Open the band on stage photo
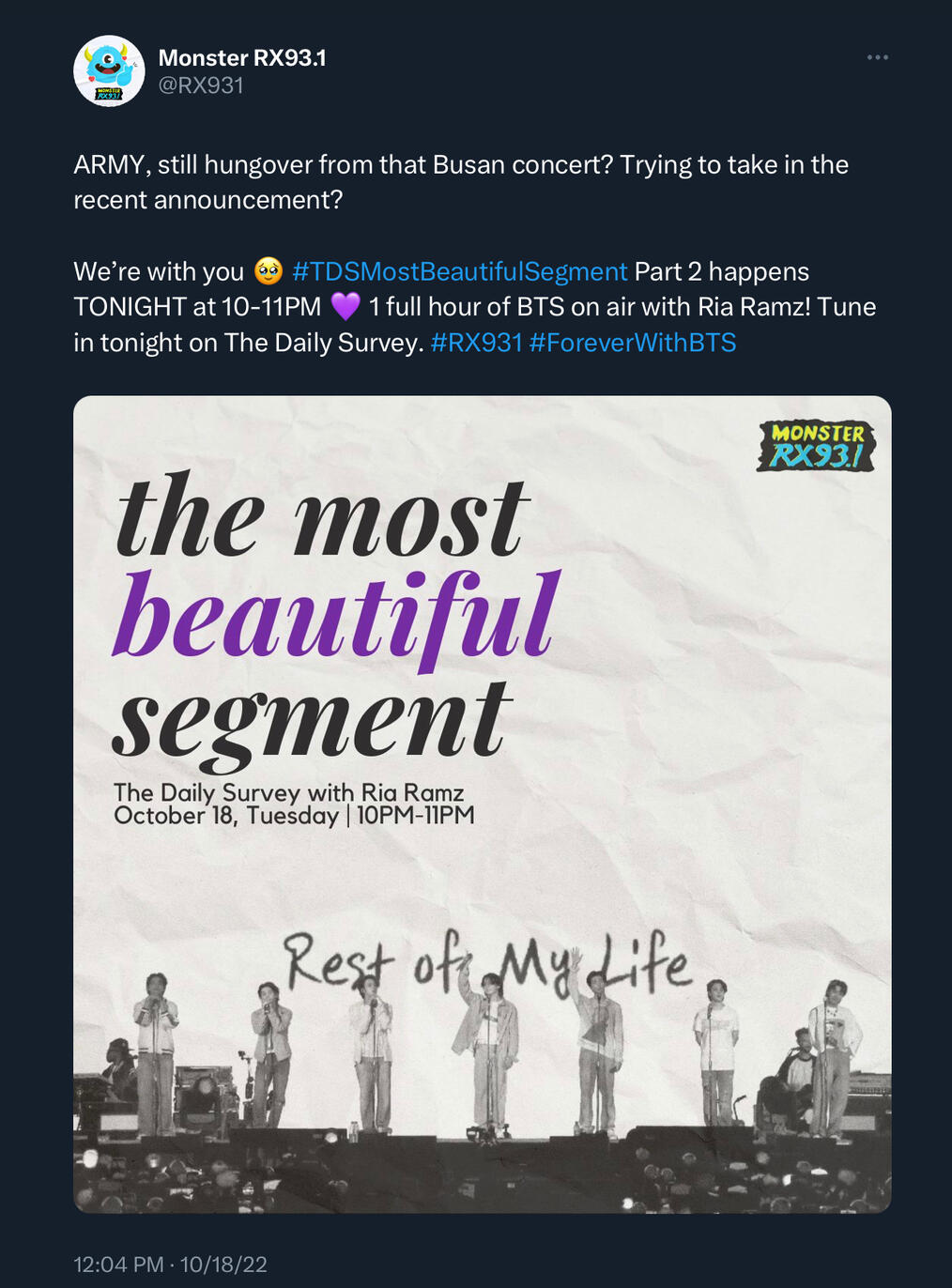This screenshot has height=1288, width=952. pyautogui.click(x=483, y=1080)
